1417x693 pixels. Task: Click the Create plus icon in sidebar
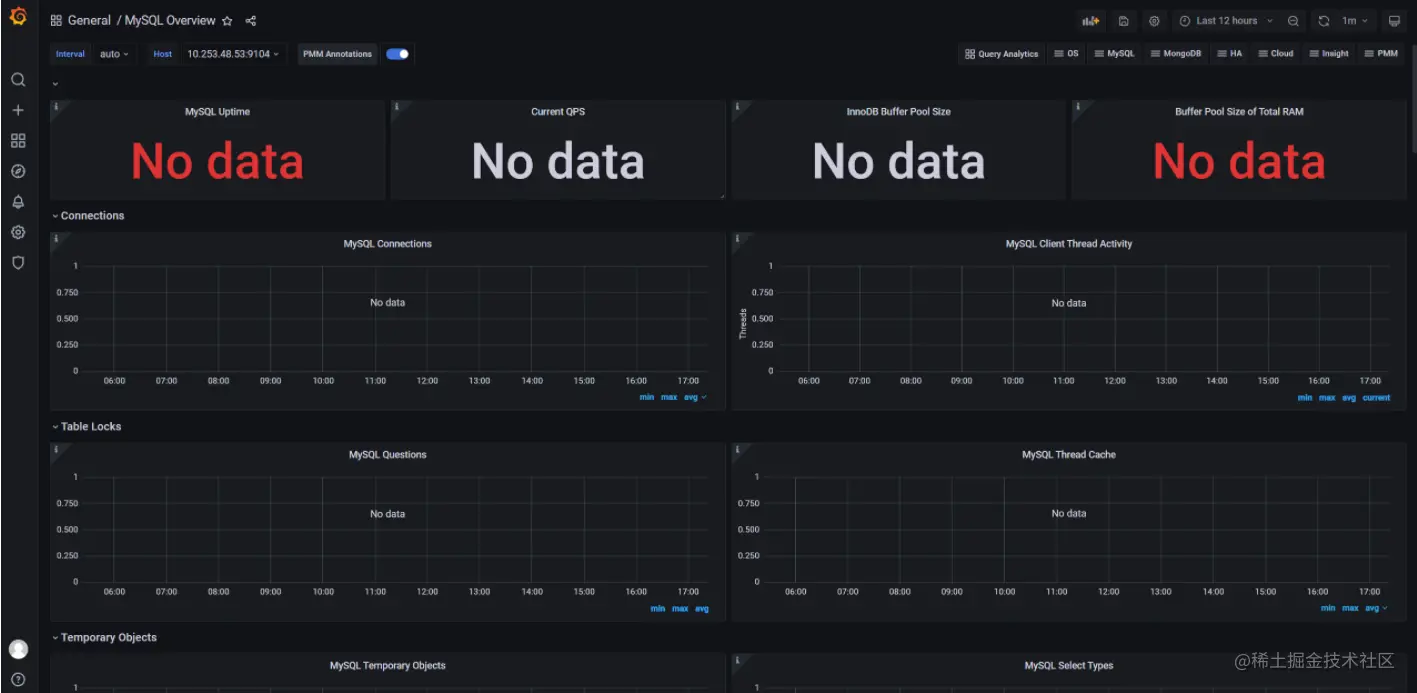(18, 110)
